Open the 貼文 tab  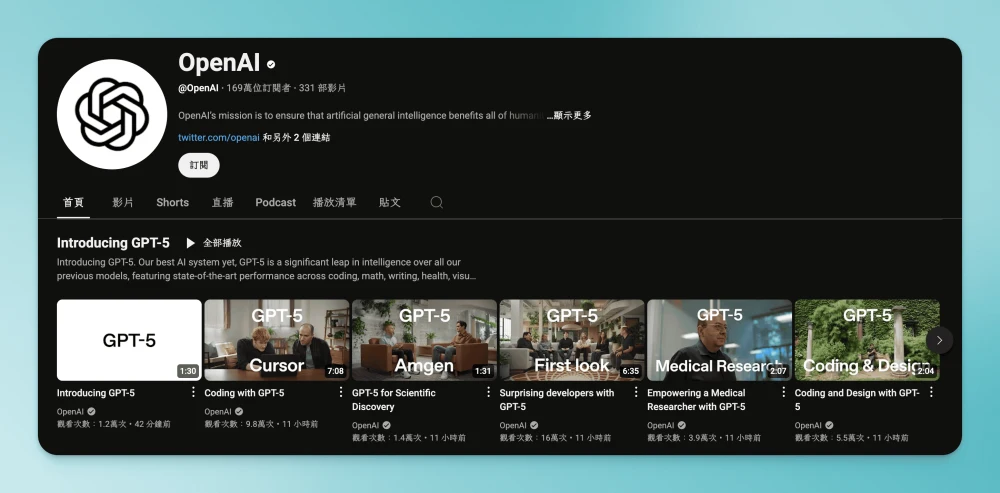click(390, 202)
